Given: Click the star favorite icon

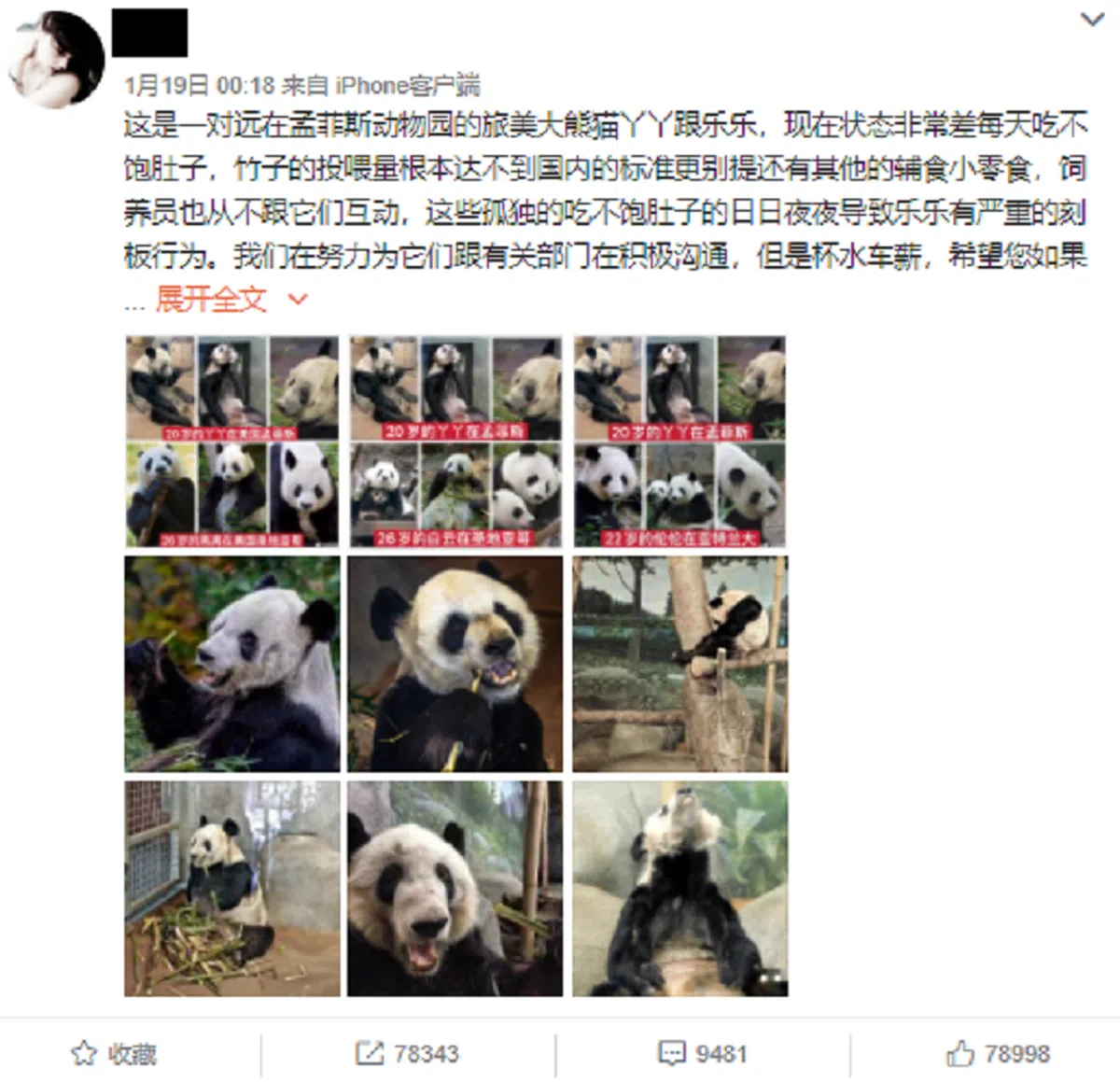Looking at the screenshot, I should [x=83, y=1054].
